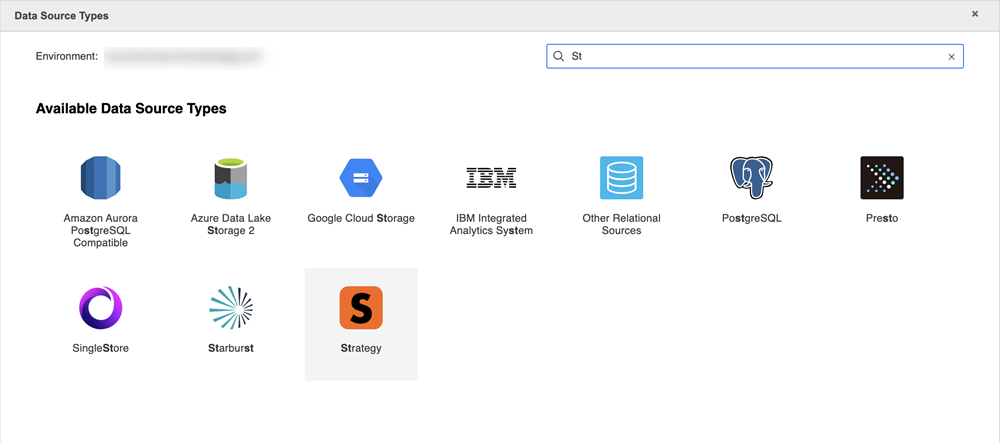Select the orange Strategy S icon
Image resolution: width=1000 pixels, height=443 pixels.
click(361, 308)
